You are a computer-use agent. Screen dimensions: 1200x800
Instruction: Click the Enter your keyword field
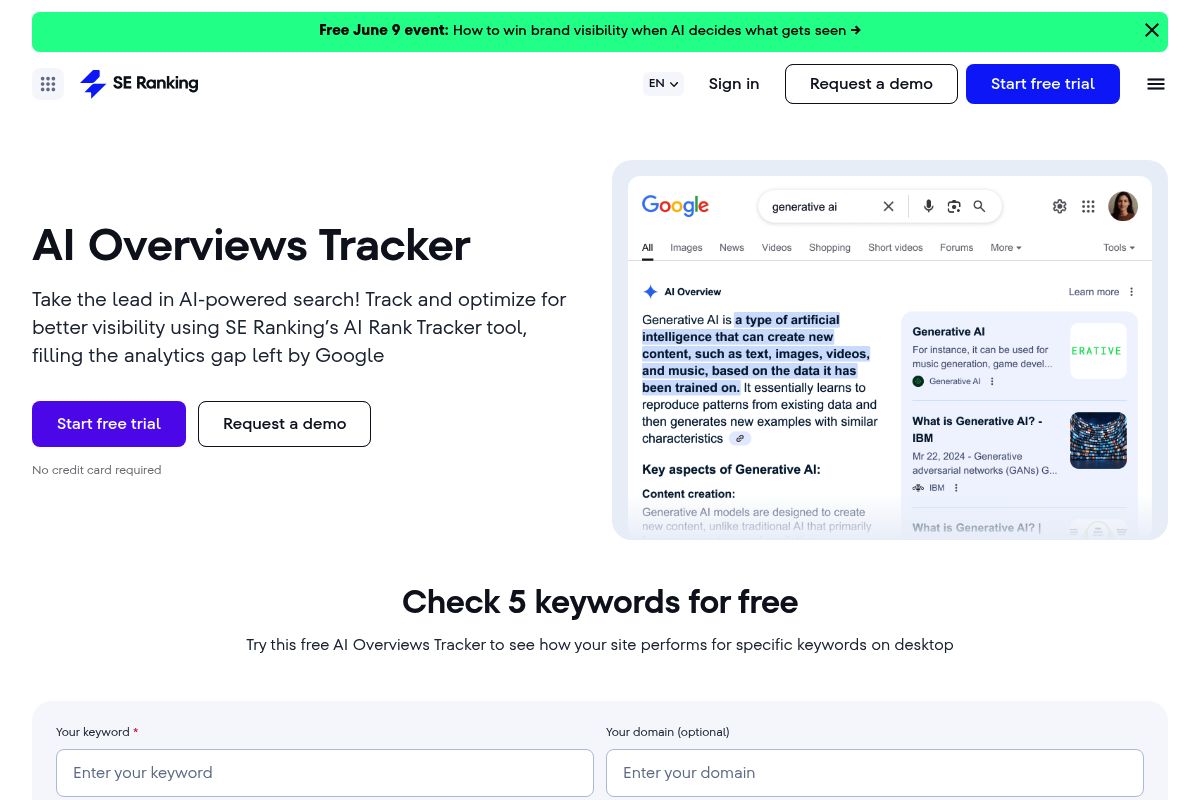coord(325,773)
